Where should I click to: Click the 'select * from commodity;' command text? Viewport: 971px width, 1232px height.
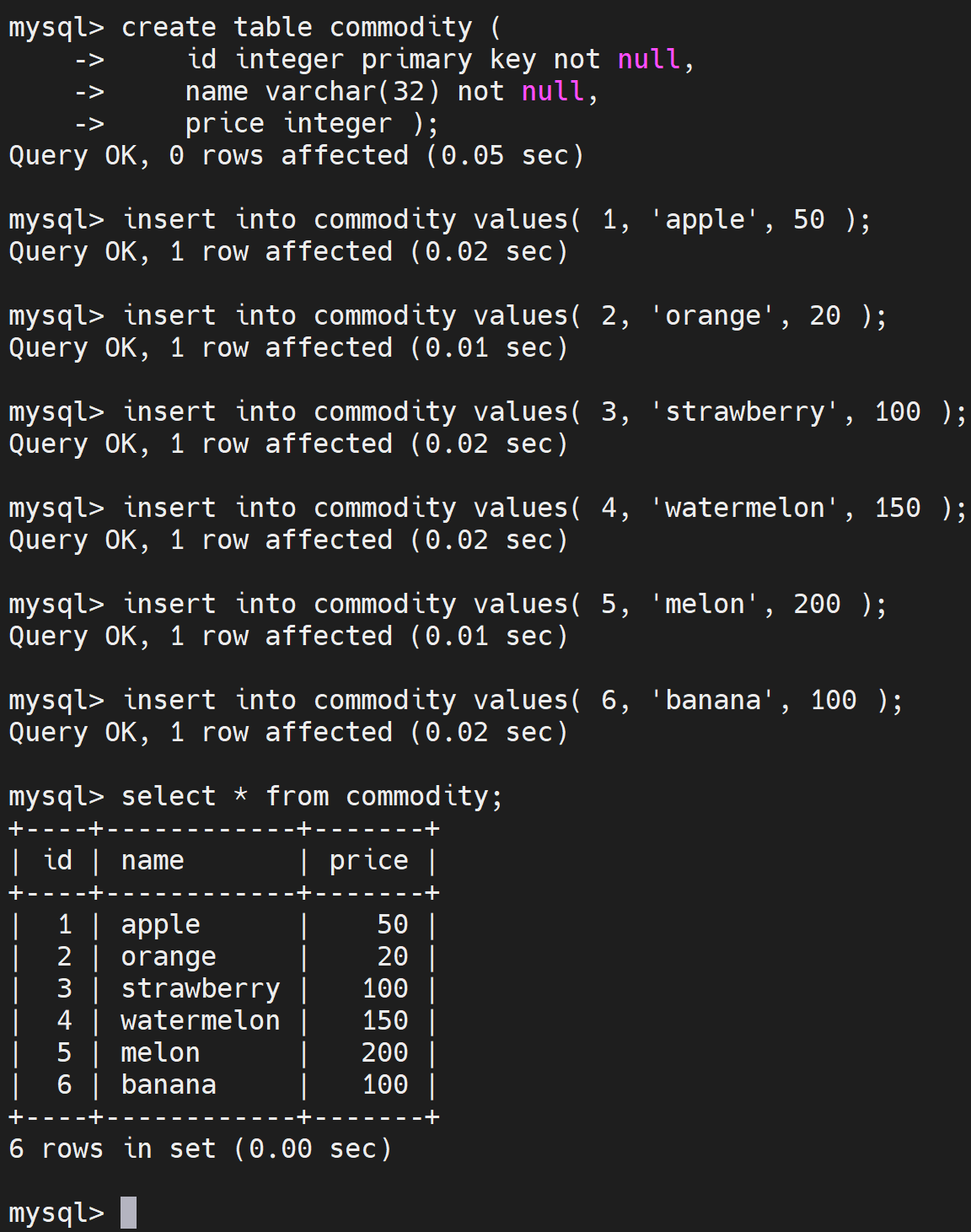pyautogui.click(x=312, y=797)
